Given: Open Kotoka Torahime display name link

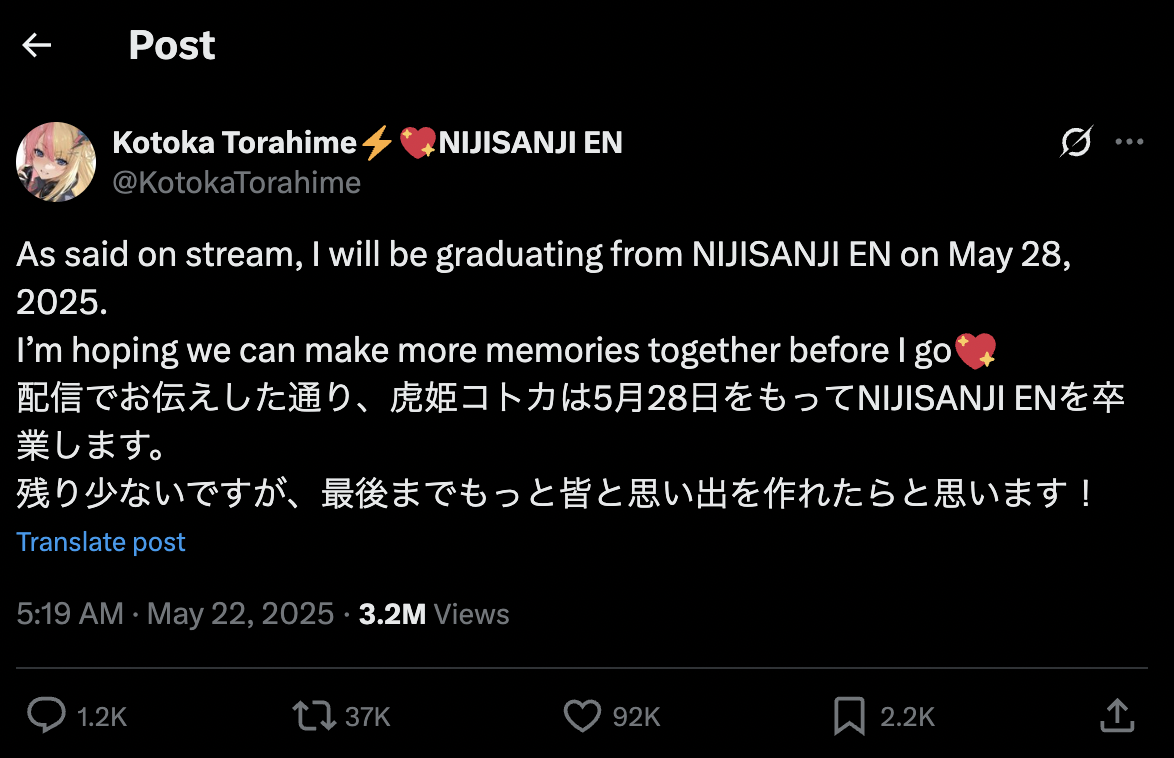Looking at the screenshot, I should click(235, 143).
